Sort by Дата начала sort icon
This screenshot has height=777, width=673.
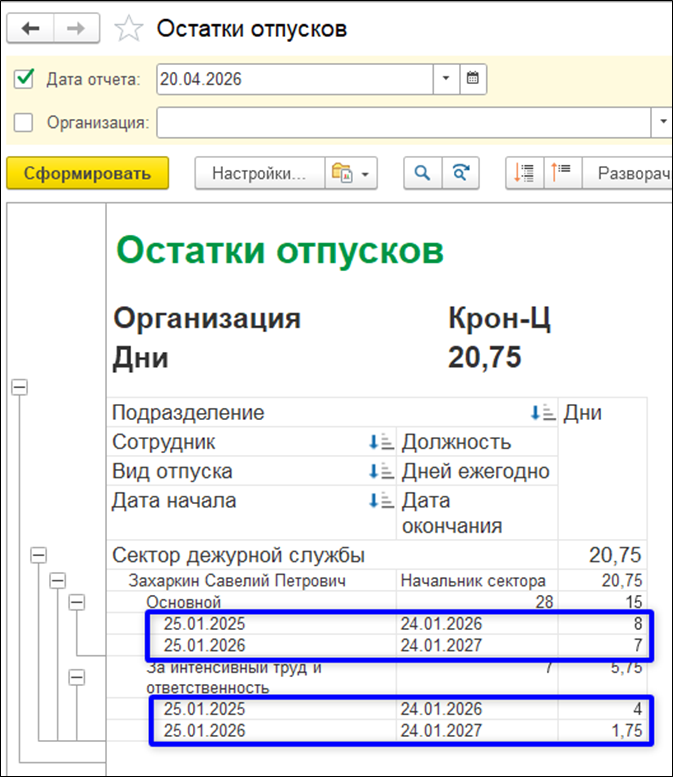pyautogui.click(x=381, y=500)
